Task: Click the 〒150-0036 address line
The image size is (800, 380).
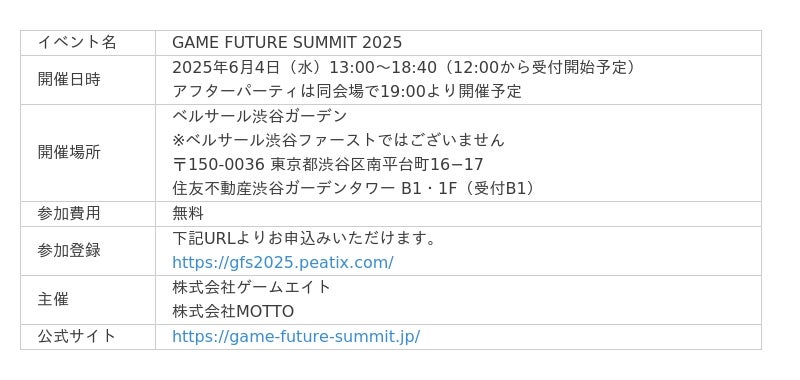Action: [x=328, y=164]
